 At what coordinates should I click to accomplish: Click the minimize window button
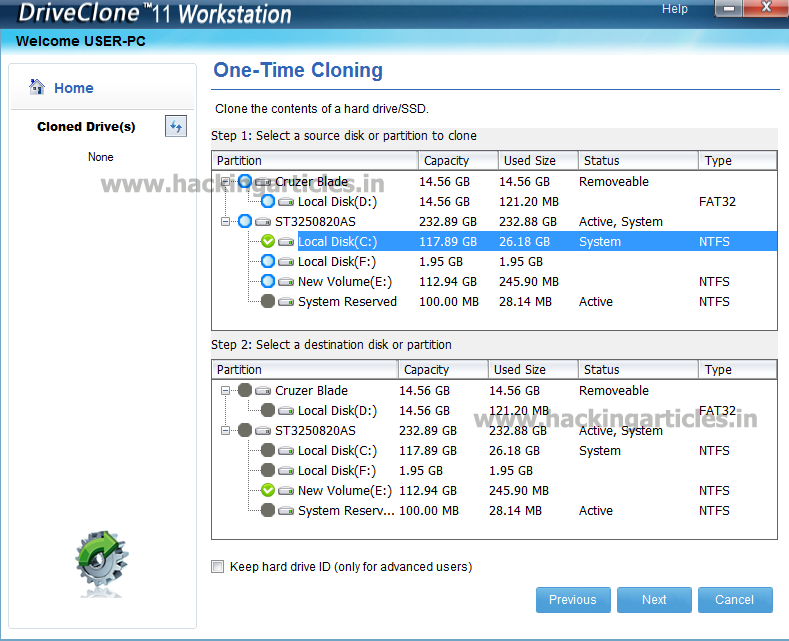729,8
